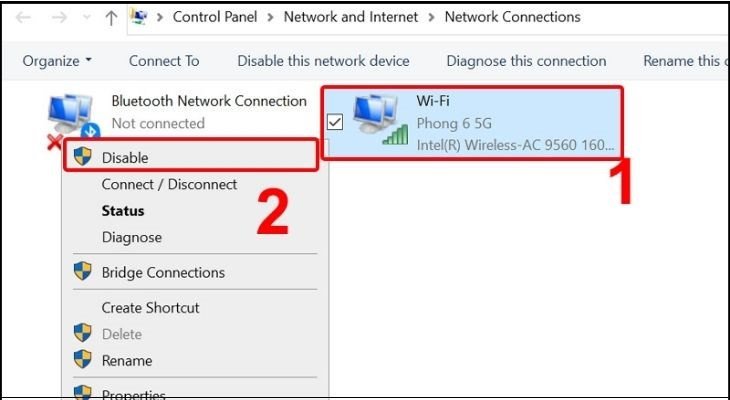
Task: Click the shield icon beside Rename
Action: coord(84,360)
